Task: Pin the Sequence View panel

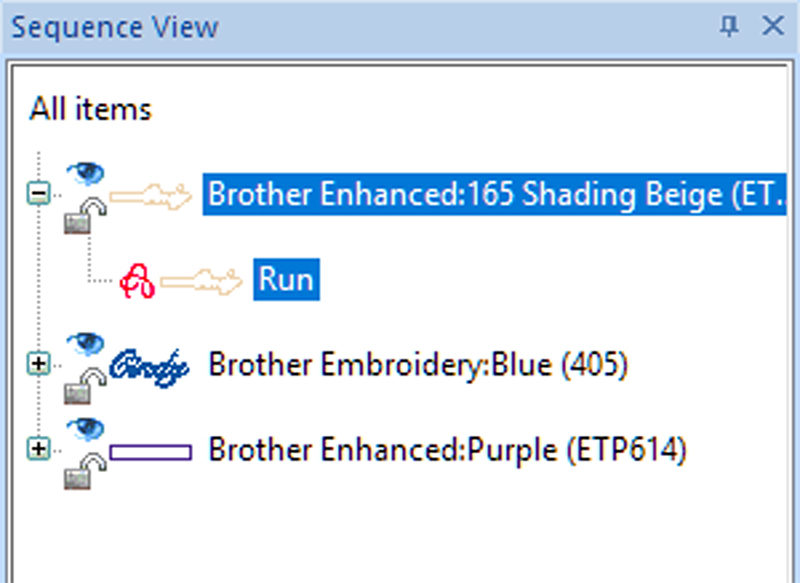Action: click(x=729, y=27)
